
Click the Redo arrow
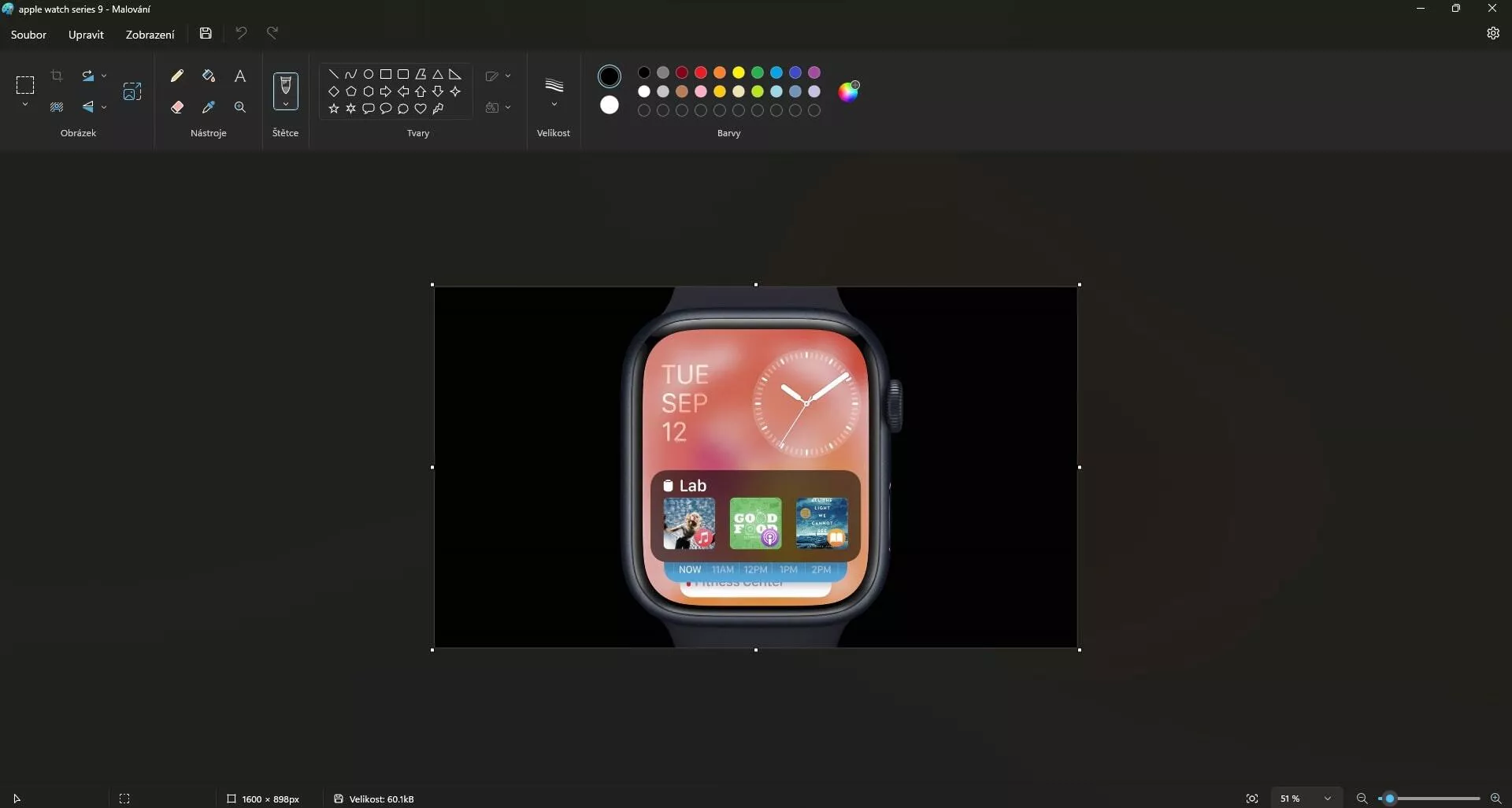coord(272,33)
